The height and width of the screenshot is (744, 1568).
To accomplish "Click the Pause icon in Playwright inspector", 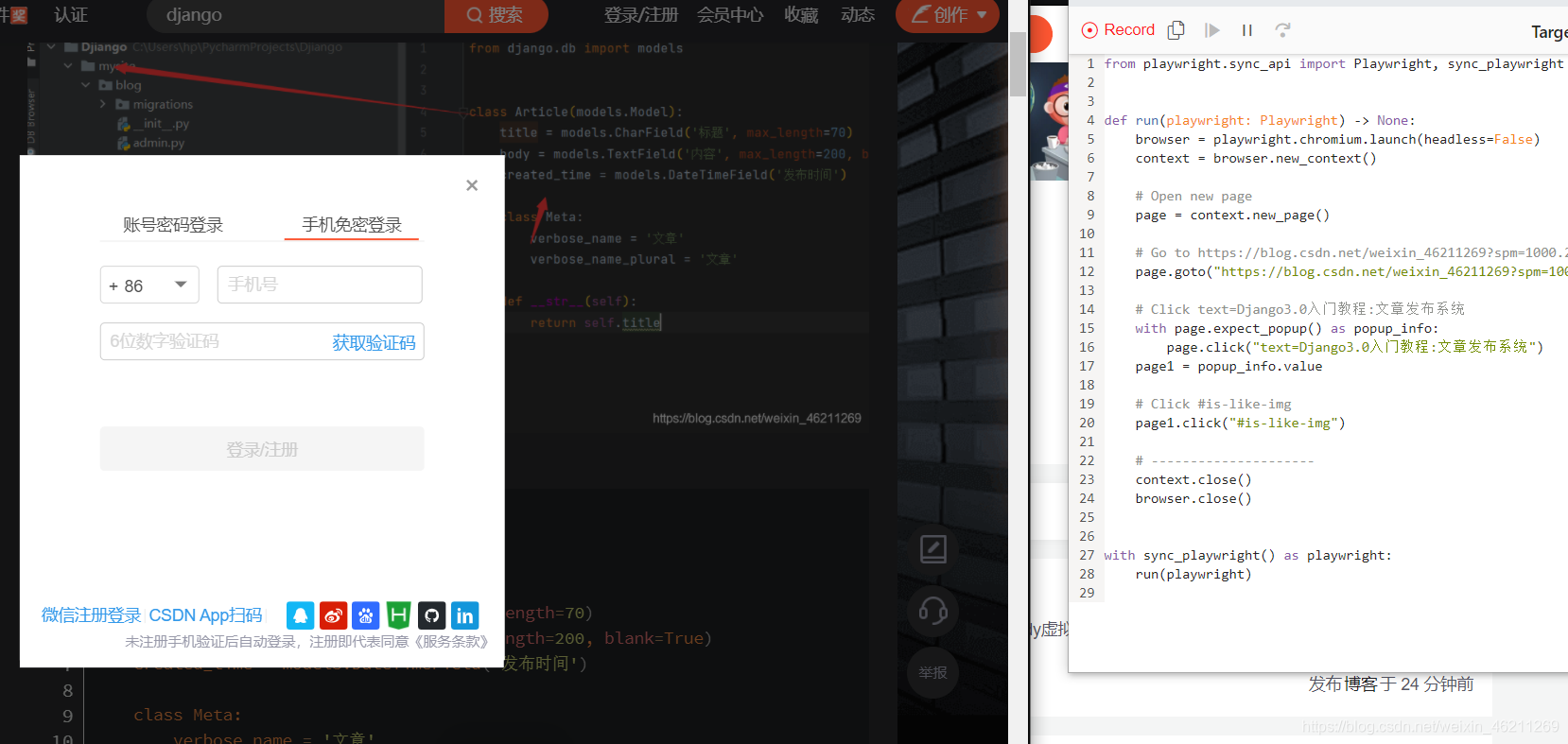I will 1247,30.
